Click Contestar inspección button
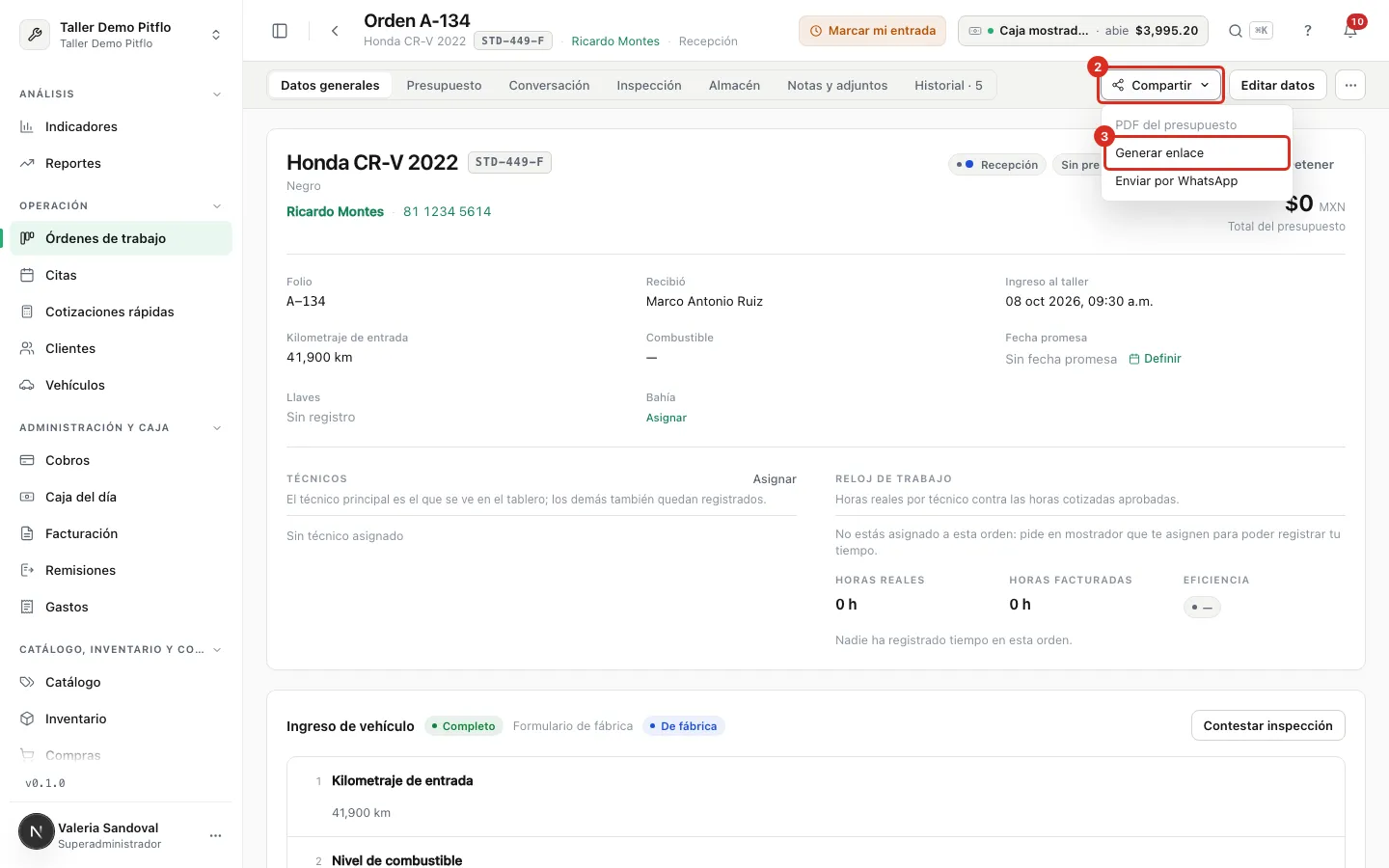1389x868 pixels. click(x=1267, y=725)
